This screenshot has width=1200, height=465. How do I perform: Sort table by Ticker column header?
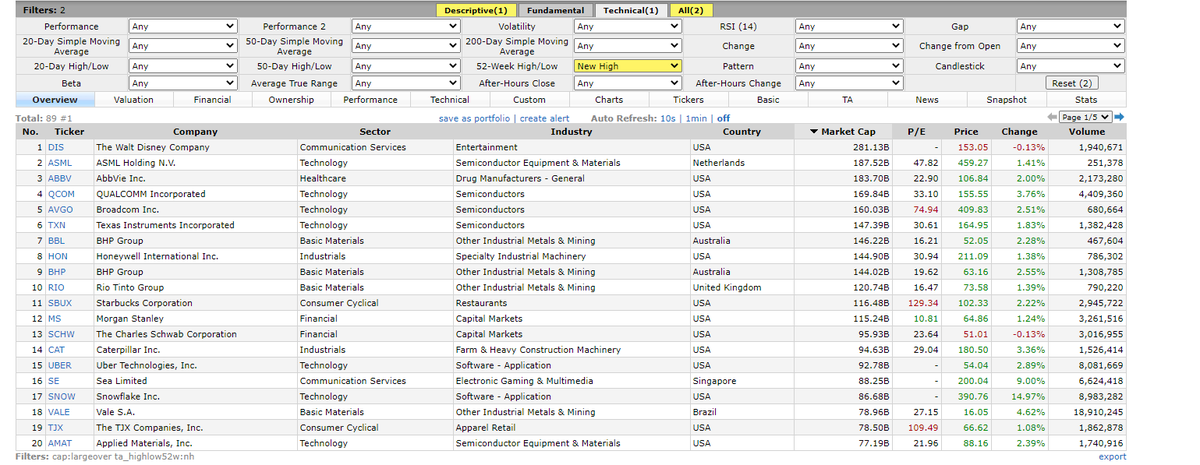(x=69, y=132)
